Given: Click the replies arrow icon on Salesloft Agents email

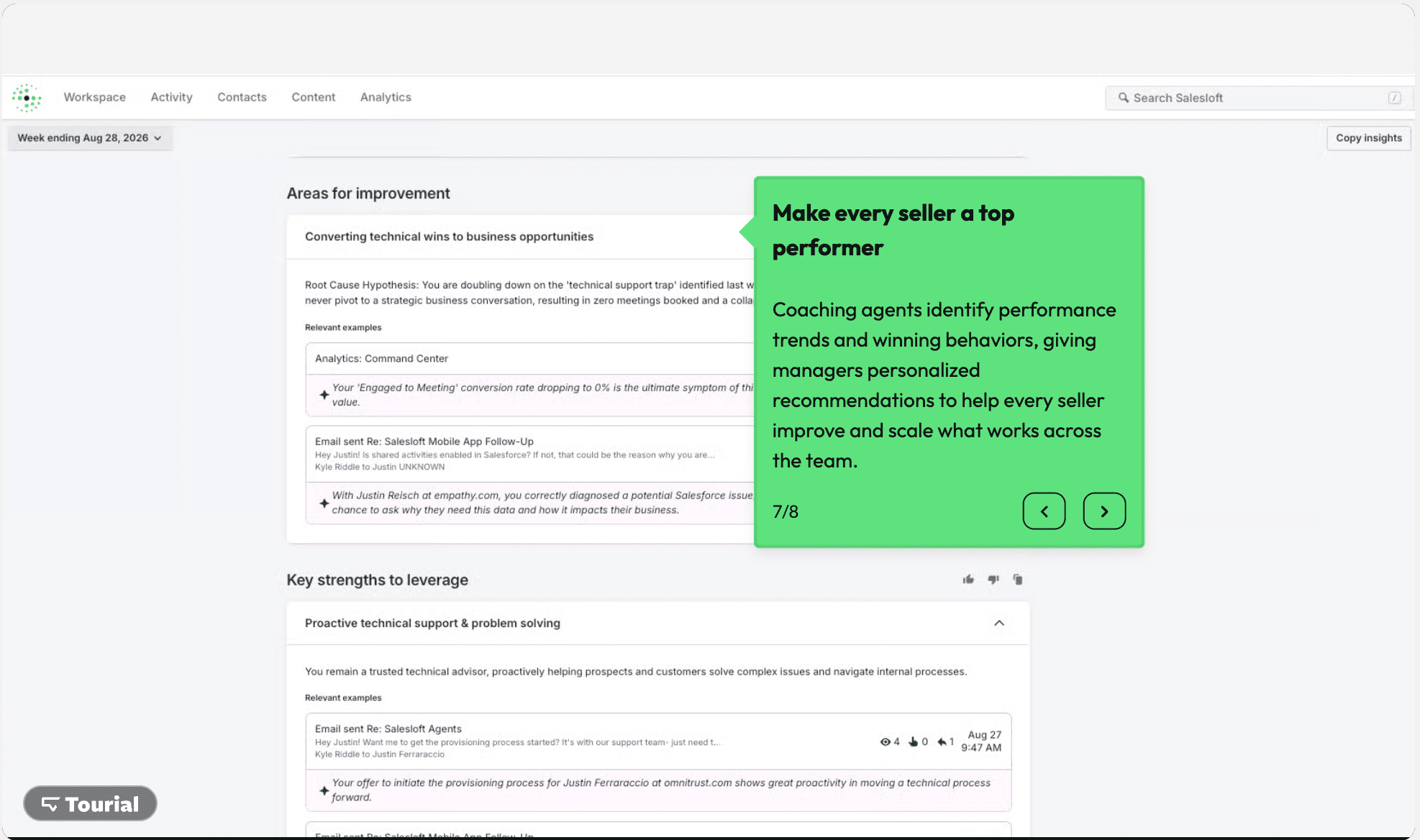Looking at the screenshot, I should (x=942, y=742).
